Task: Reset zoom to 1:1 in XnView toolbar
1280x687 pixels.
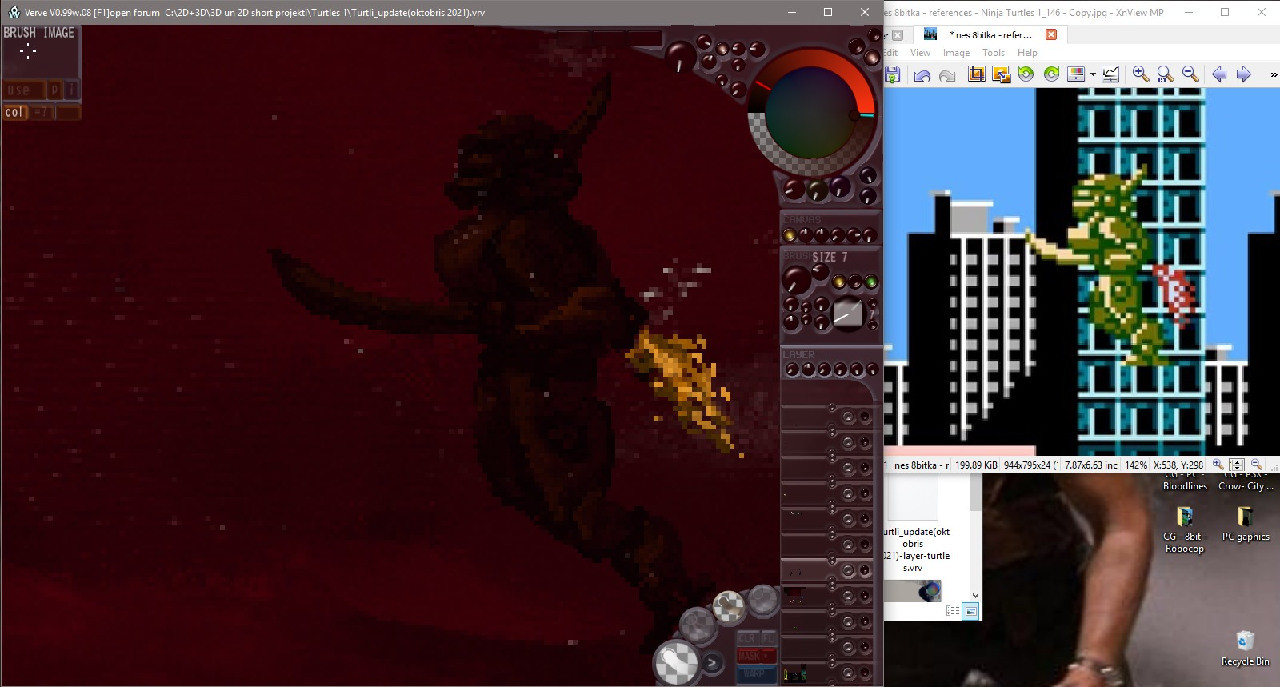Action: point(1165,74)
